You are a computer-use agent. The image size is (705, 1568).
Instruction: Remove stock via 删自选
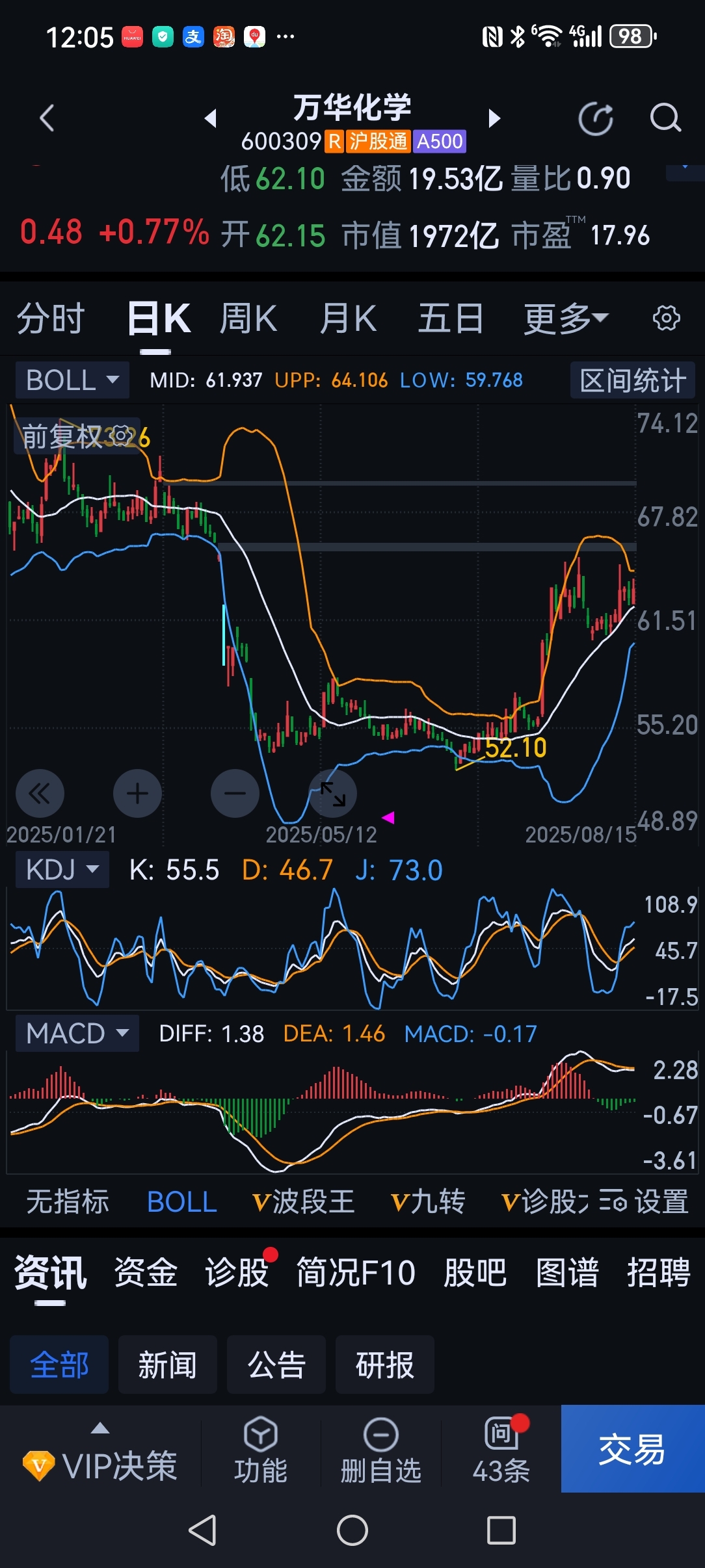point(381,1450)
